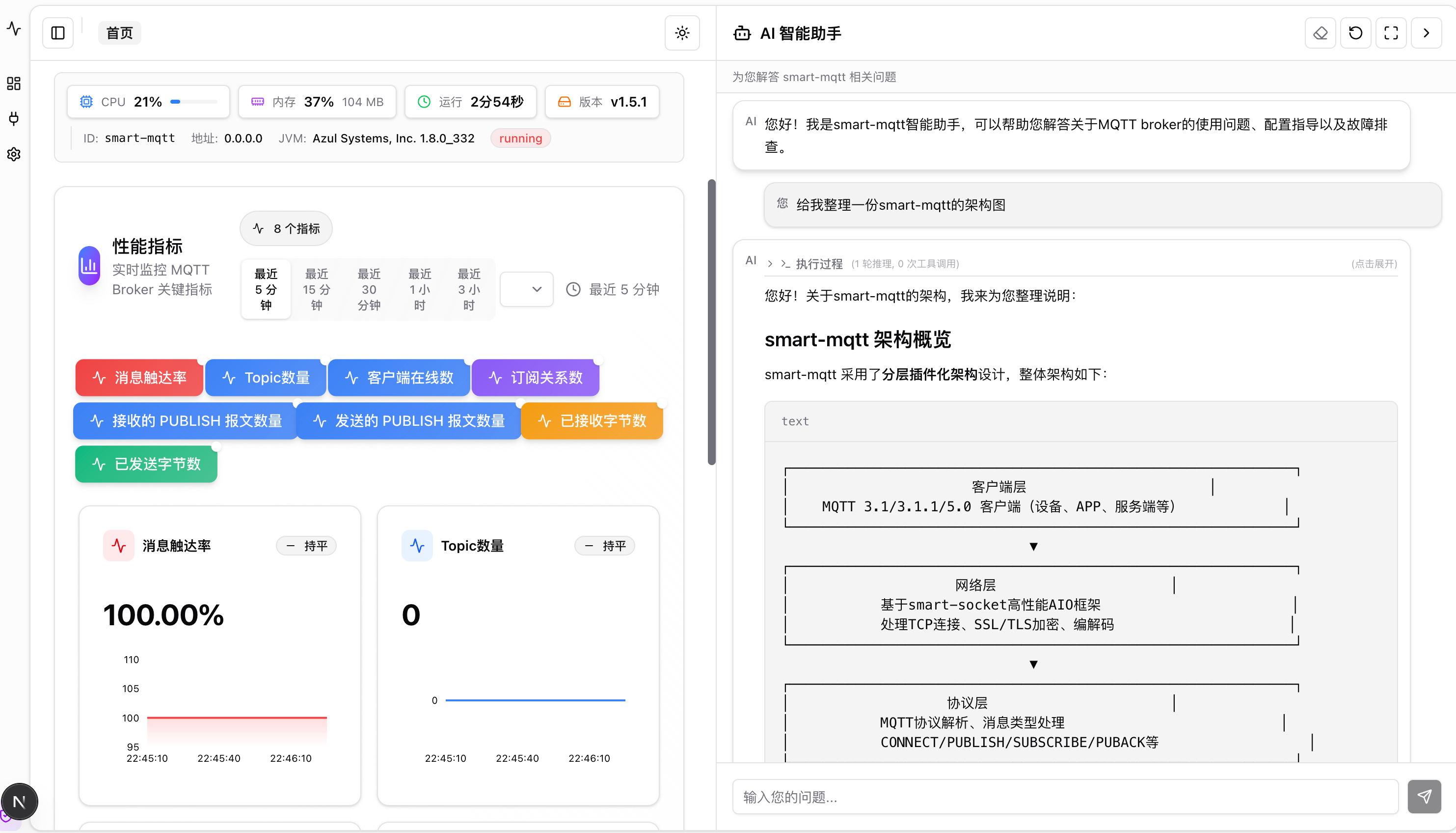This screenshot has height=833, width=1456.
Task: Collapse AI panel with right chevron
Action: 1426,32
